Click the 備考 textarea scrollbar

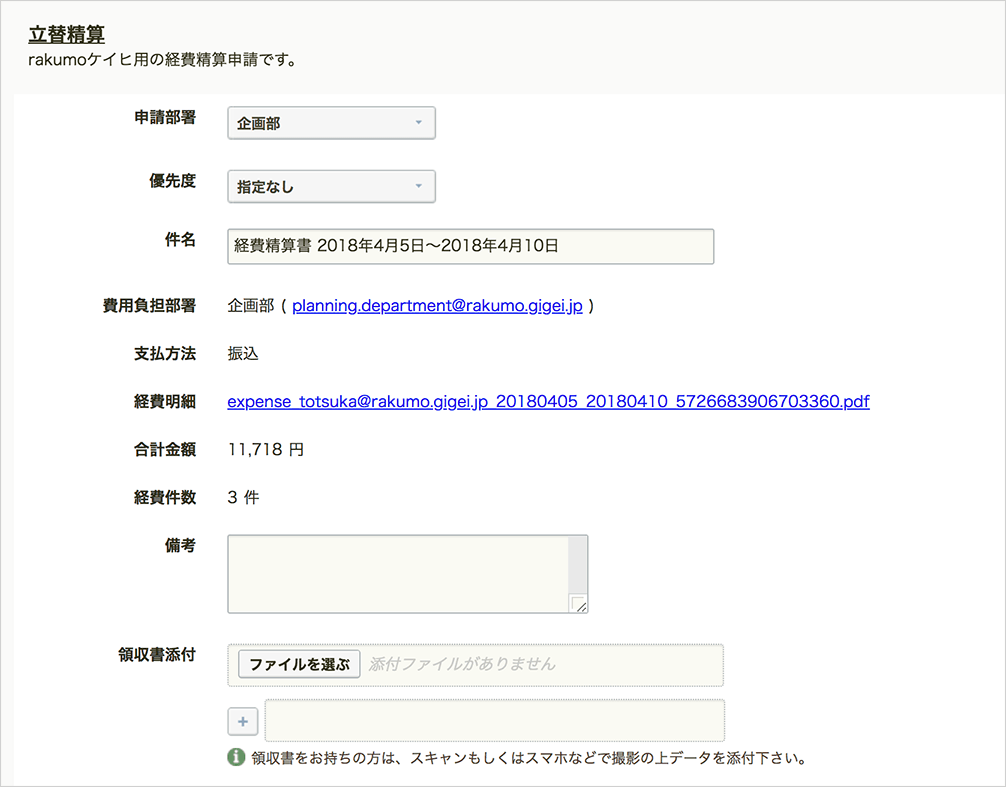(x=577, y=565)
